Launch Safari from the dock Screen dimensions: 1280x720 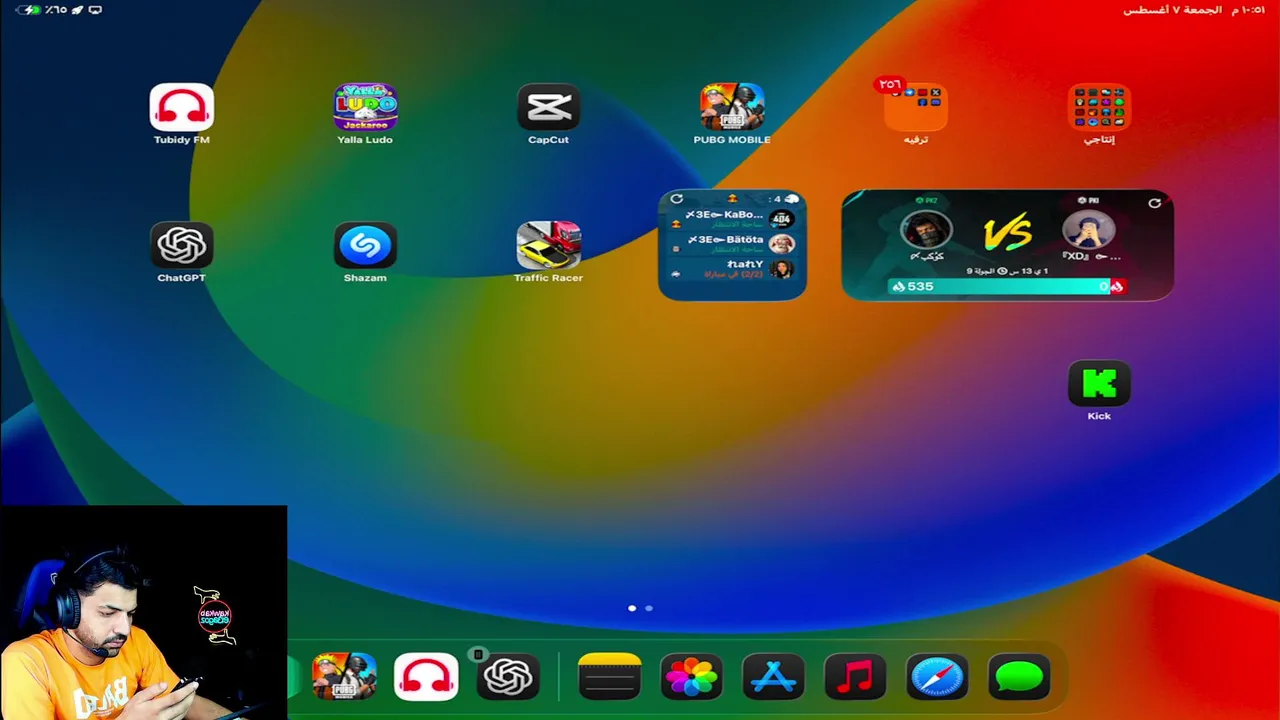[x=937, y=677]
